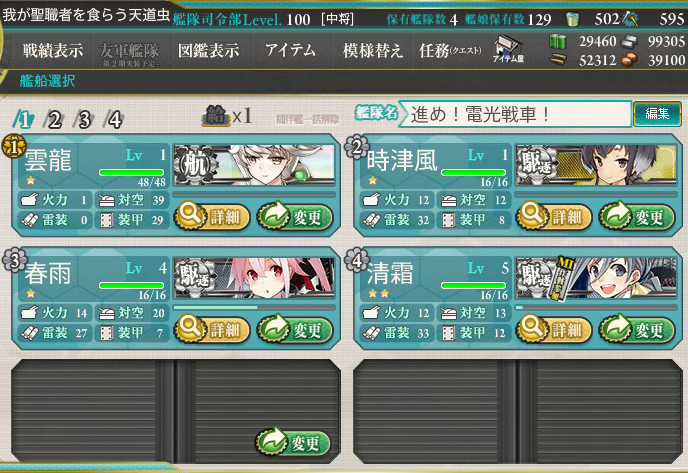688x473 pixels.
Task: Select fleet tab 3
Action: click(x=84, y=119)
